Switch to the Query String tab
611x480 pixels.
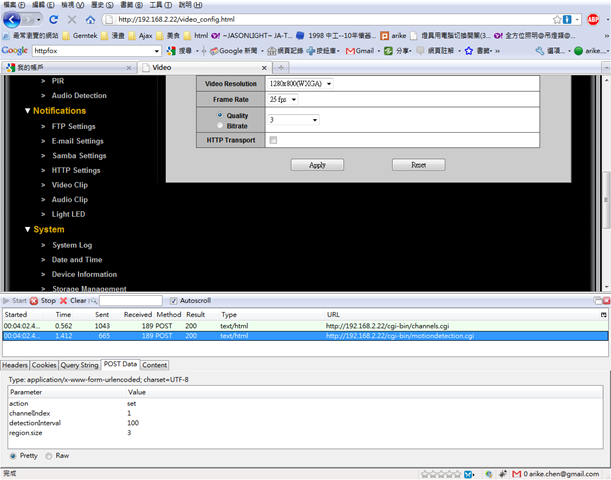pyautogui.click(x=79, y=365)
